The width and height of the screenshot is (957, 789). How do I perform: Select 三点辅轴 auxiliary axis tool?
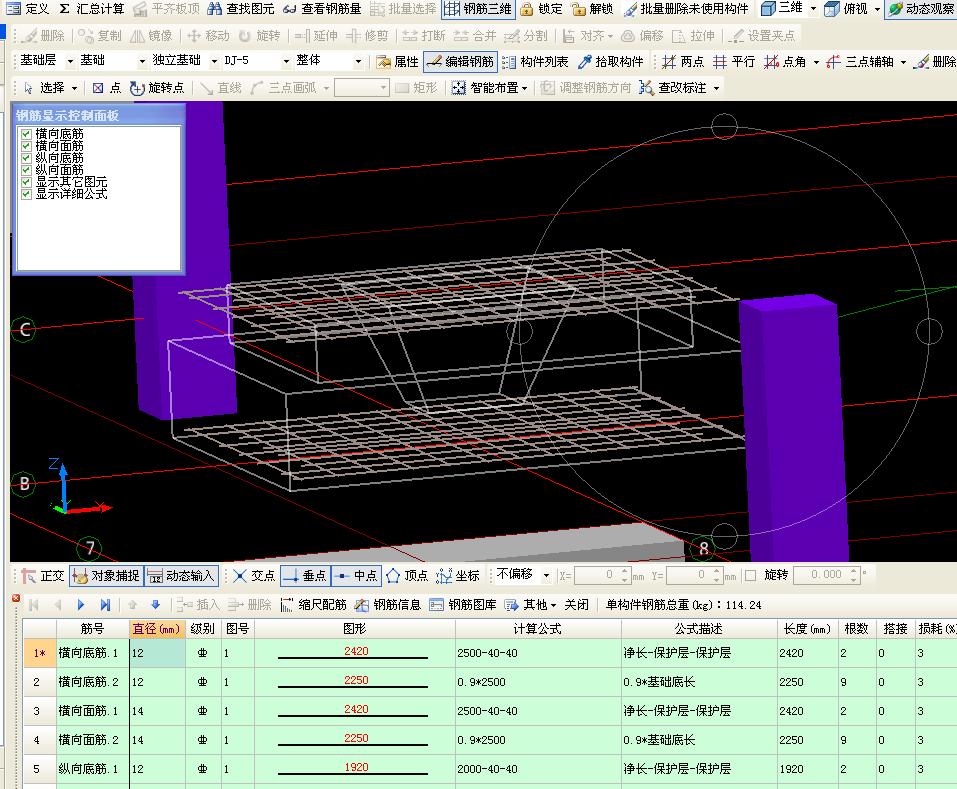coord(860,62)
